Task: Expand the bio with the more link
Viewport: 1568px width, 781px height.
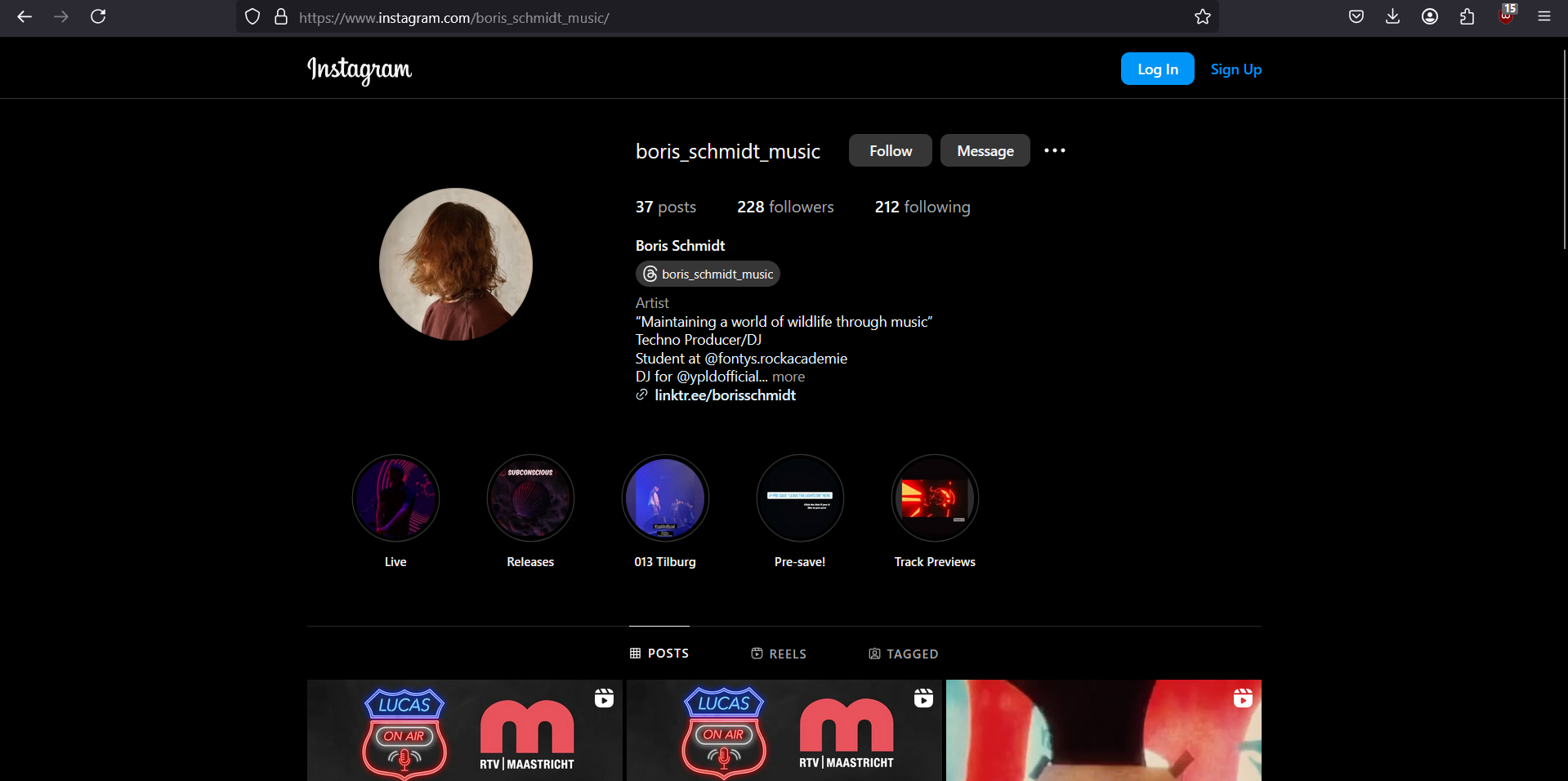Action: (788, 377)
